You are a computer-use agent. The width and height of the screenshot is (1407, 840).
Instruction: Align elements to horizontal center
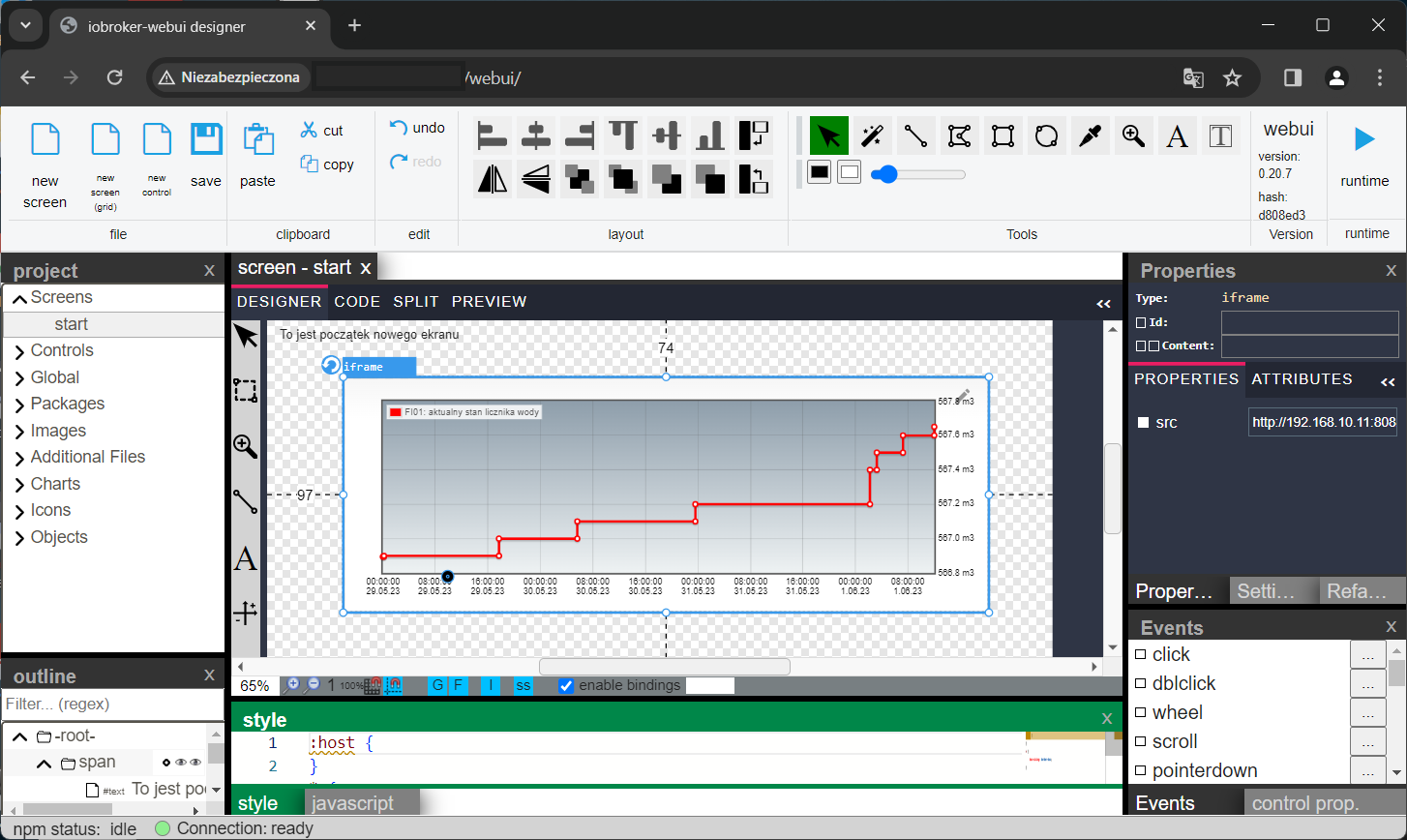click(536, 135)
